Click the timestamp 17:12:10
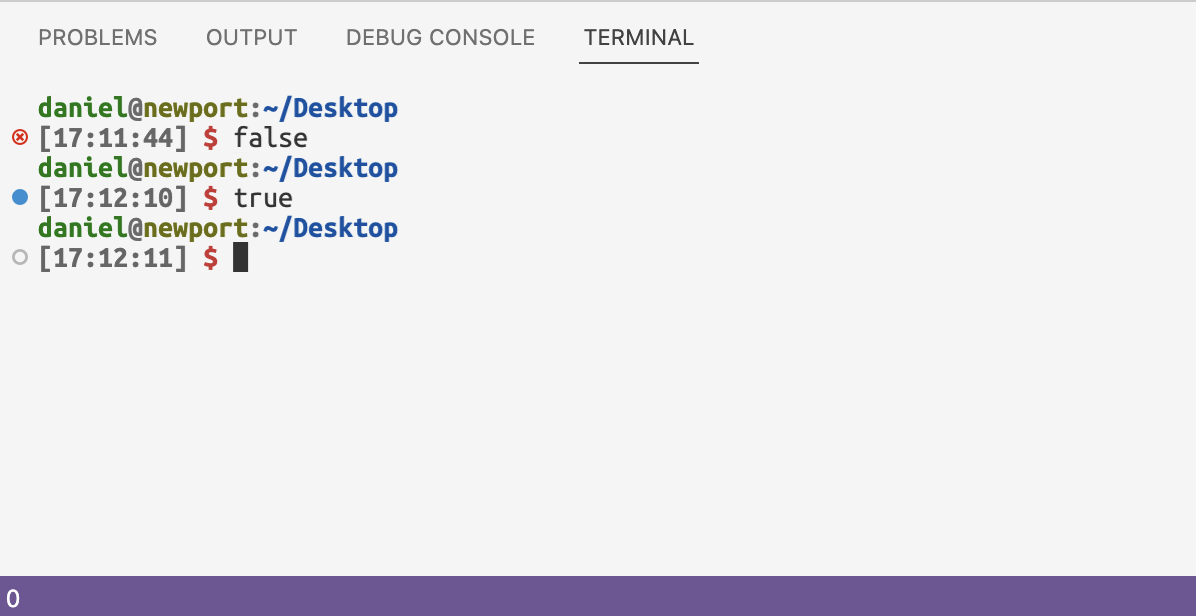 [x=115, y=197]
